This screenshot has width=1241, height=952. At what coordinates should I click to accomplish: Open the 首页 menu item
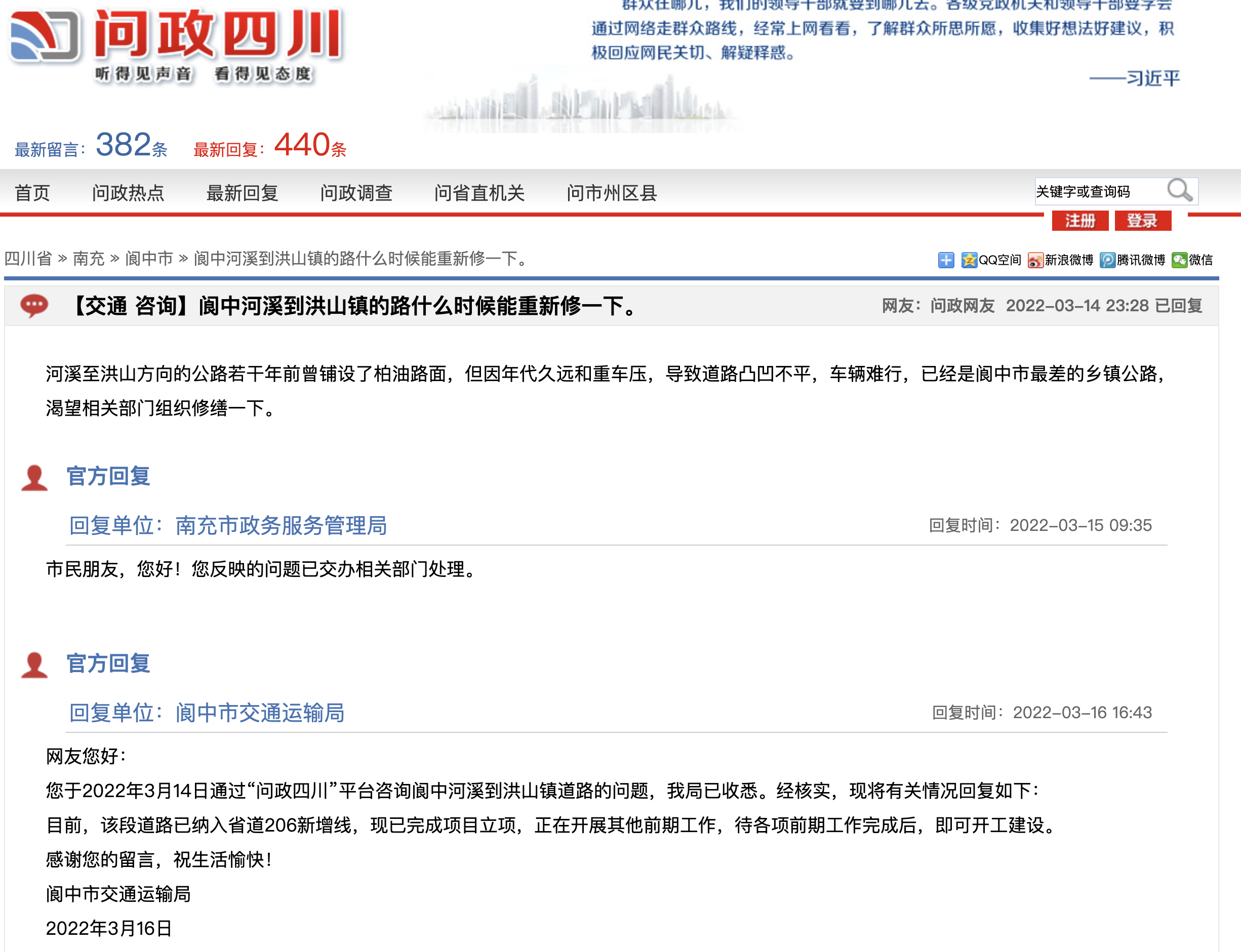(32, 193)
